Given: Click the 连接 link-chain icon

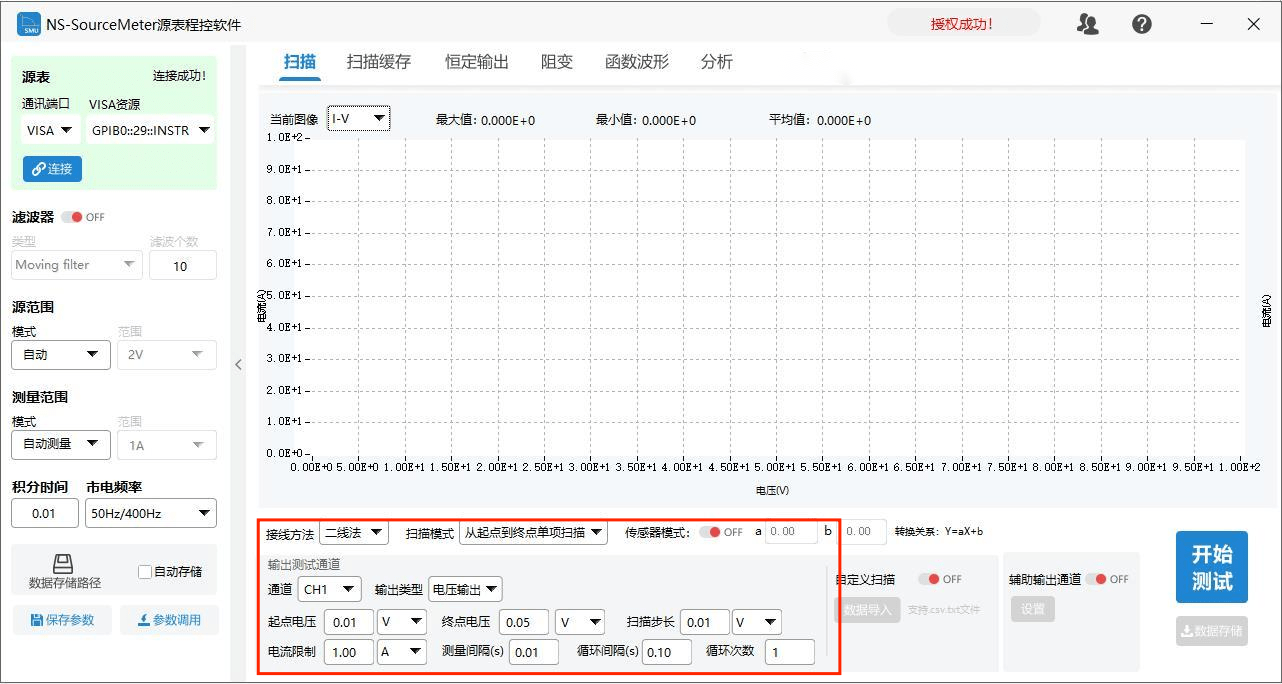Looking at the screenshot, I should click(37, 168).
